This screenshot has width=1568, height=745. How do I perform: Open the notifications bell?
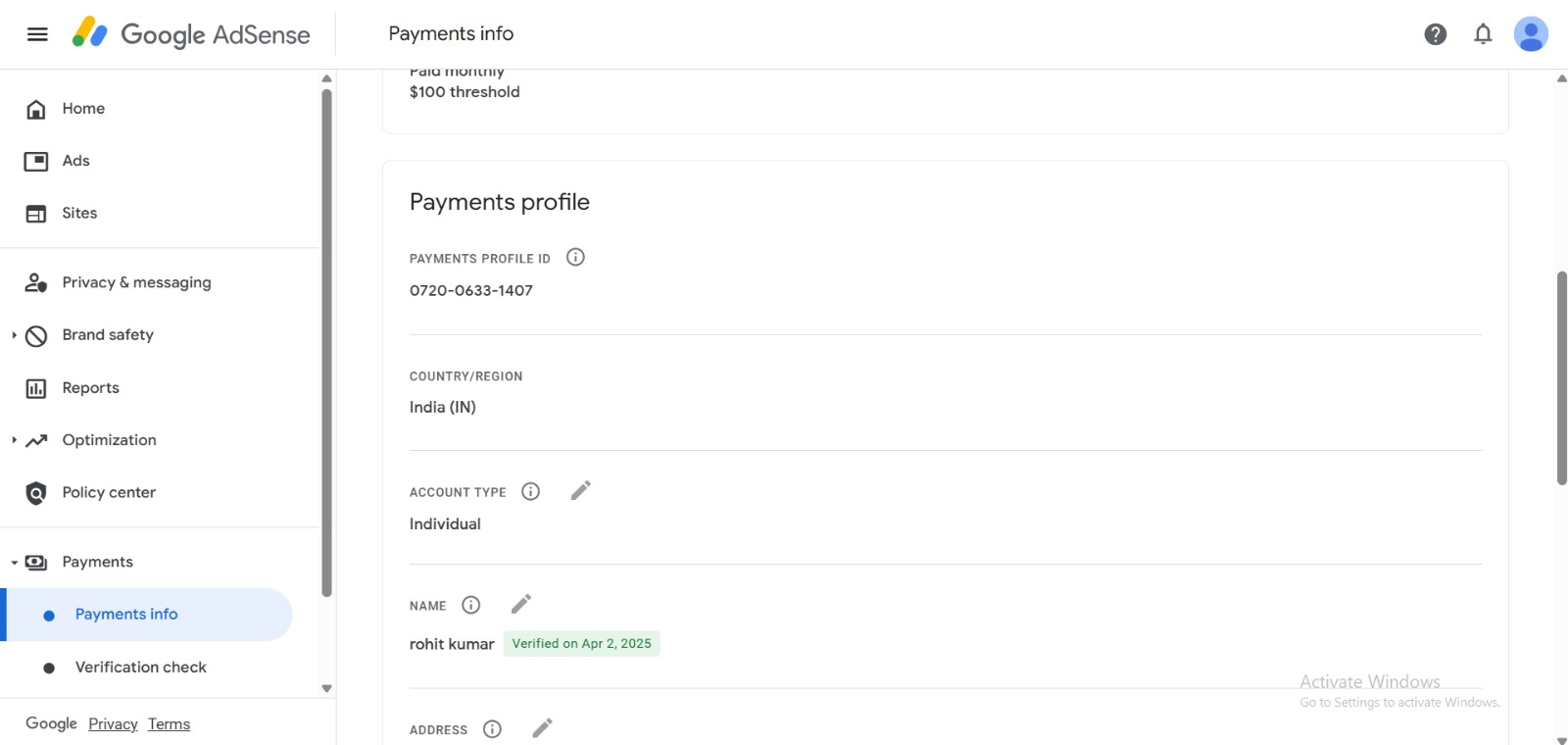[x=1483, y=34]
